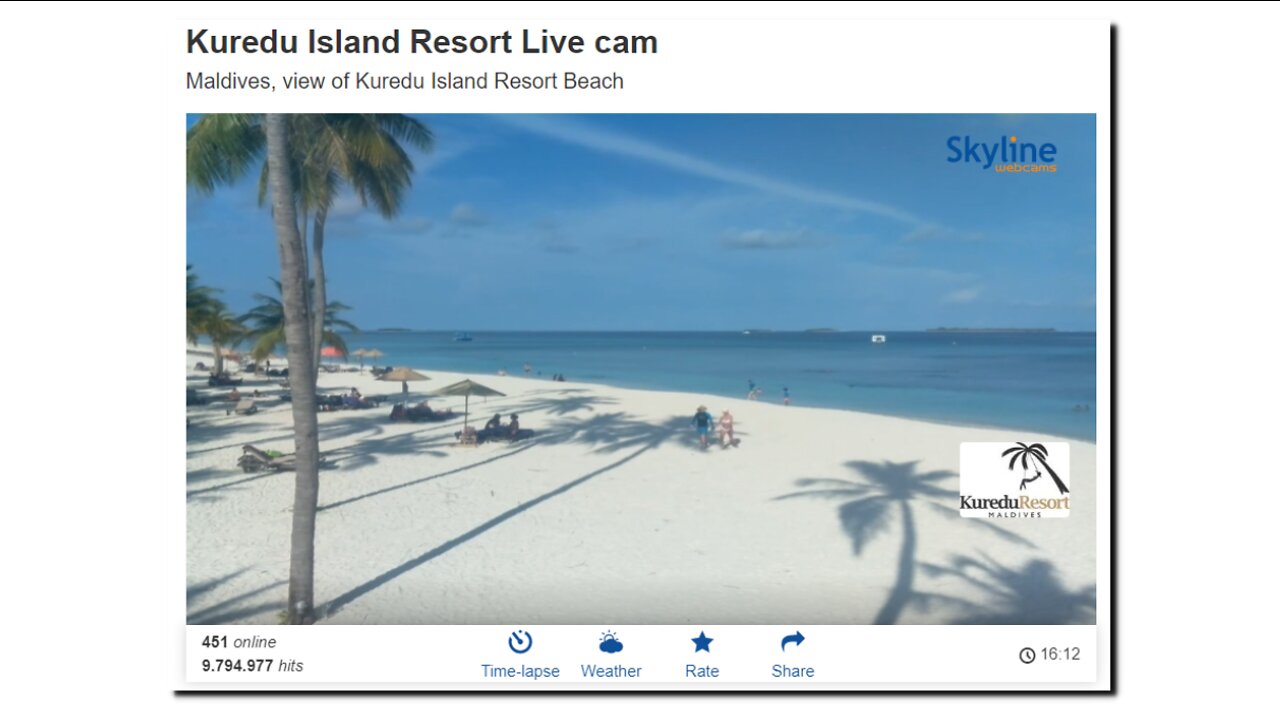This screenshot has width=1280, height=720.
Task: Open the Time-lapse text link
Action: (x=520, y=671)
